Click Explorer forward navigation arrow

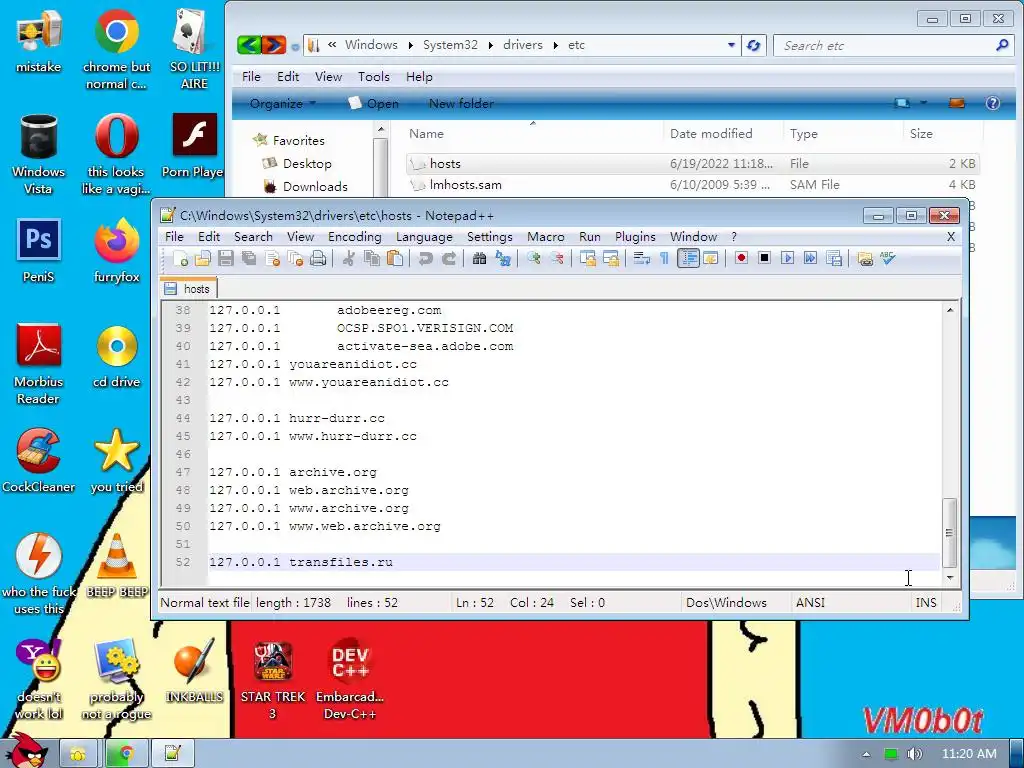coord(274,45)
